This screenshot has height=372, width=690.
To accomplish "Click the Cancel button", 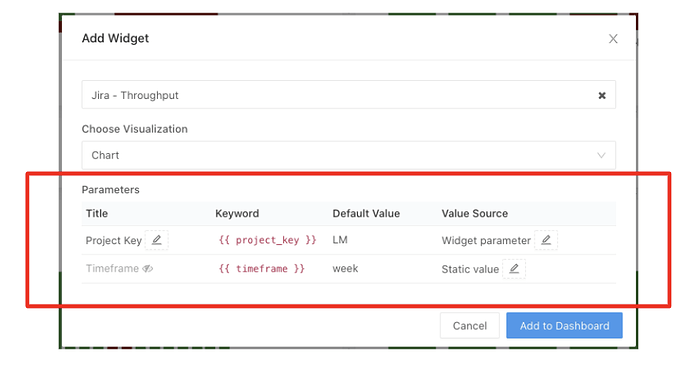I will coord(470,326).
